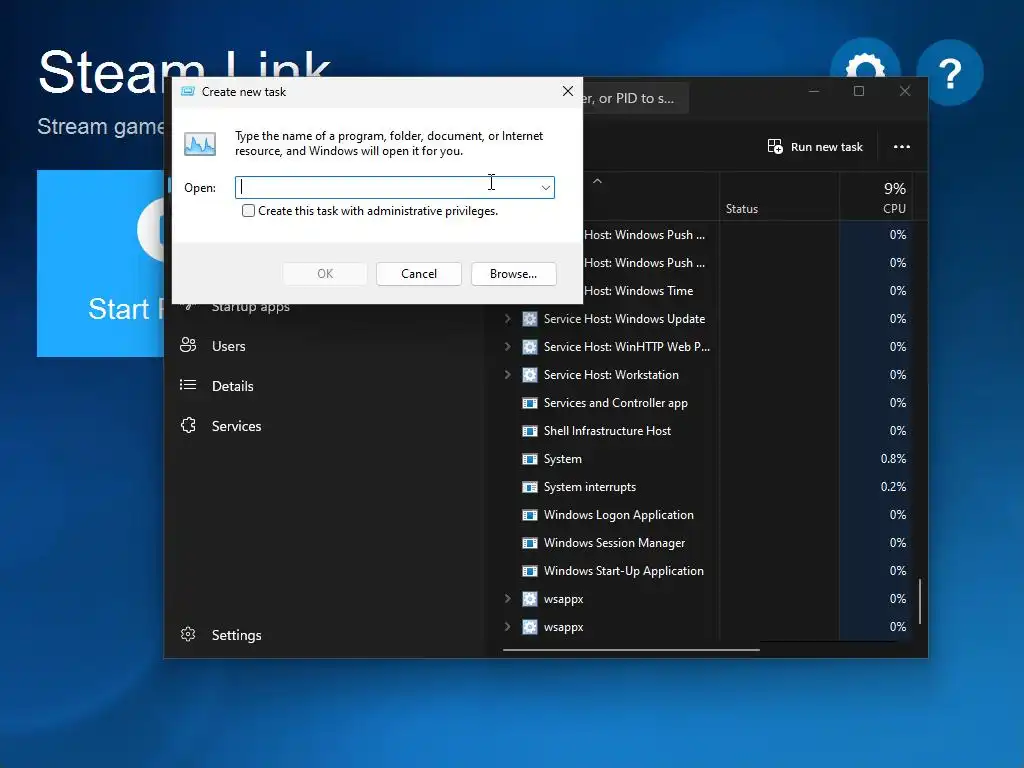Click the Task Manager search box
The width and height of the screenshot is (1024, 768).
[635, 99]
